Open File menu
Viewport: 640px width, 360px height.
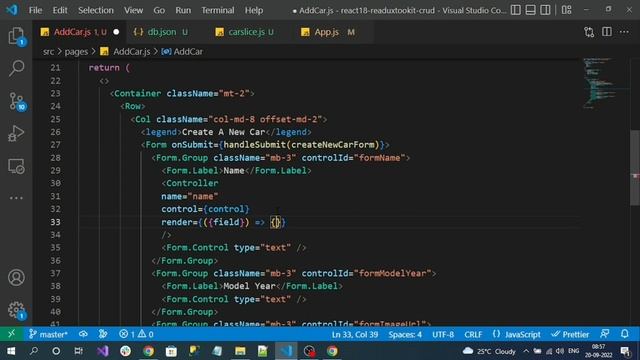tap(35, 10)
